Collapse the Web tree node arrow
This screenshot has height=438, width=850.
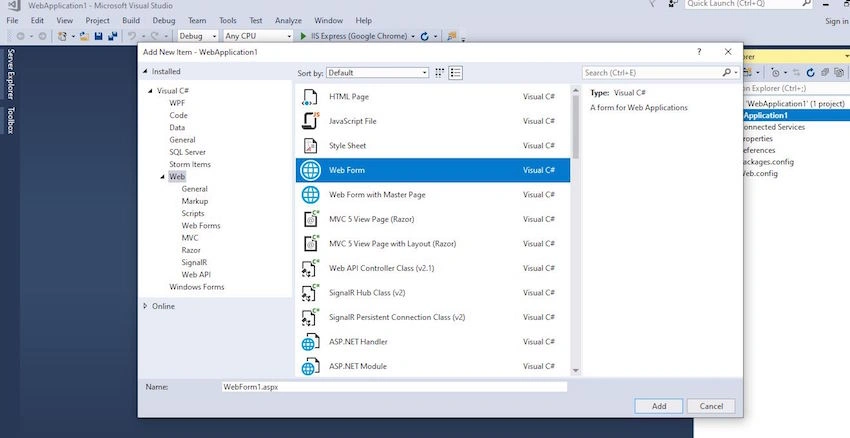click(x=163, y=177)
